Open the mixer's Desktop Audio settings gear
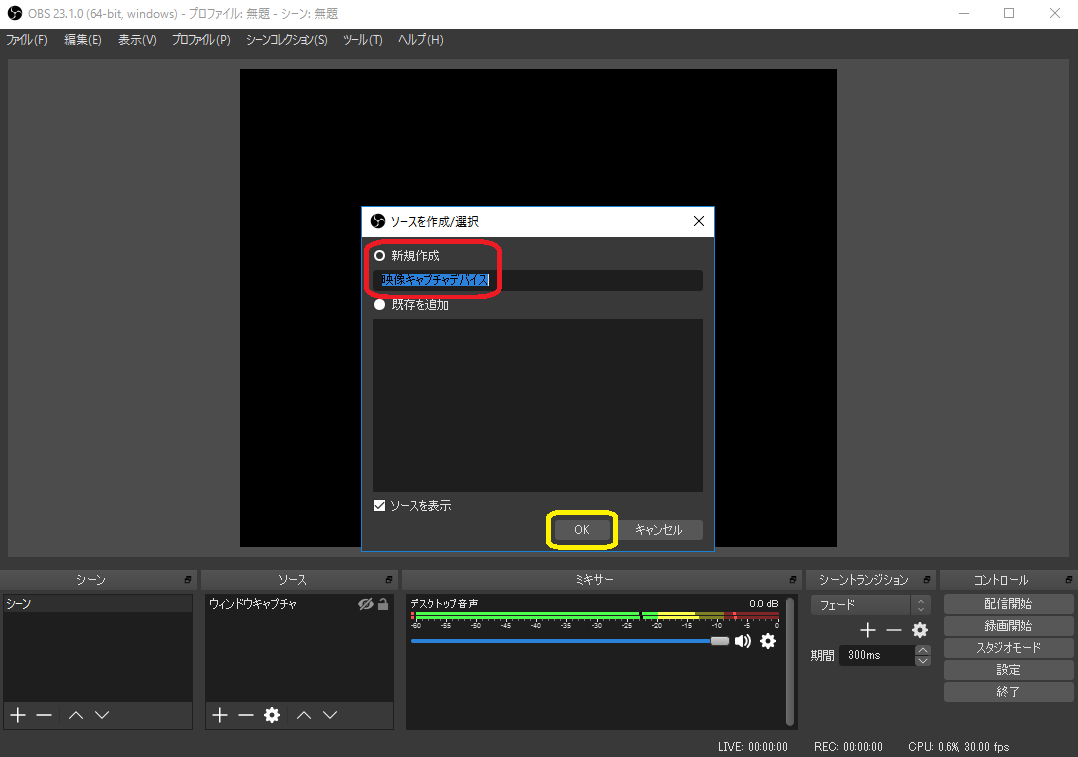1078x757 pixels. click(x=768, y=641)
